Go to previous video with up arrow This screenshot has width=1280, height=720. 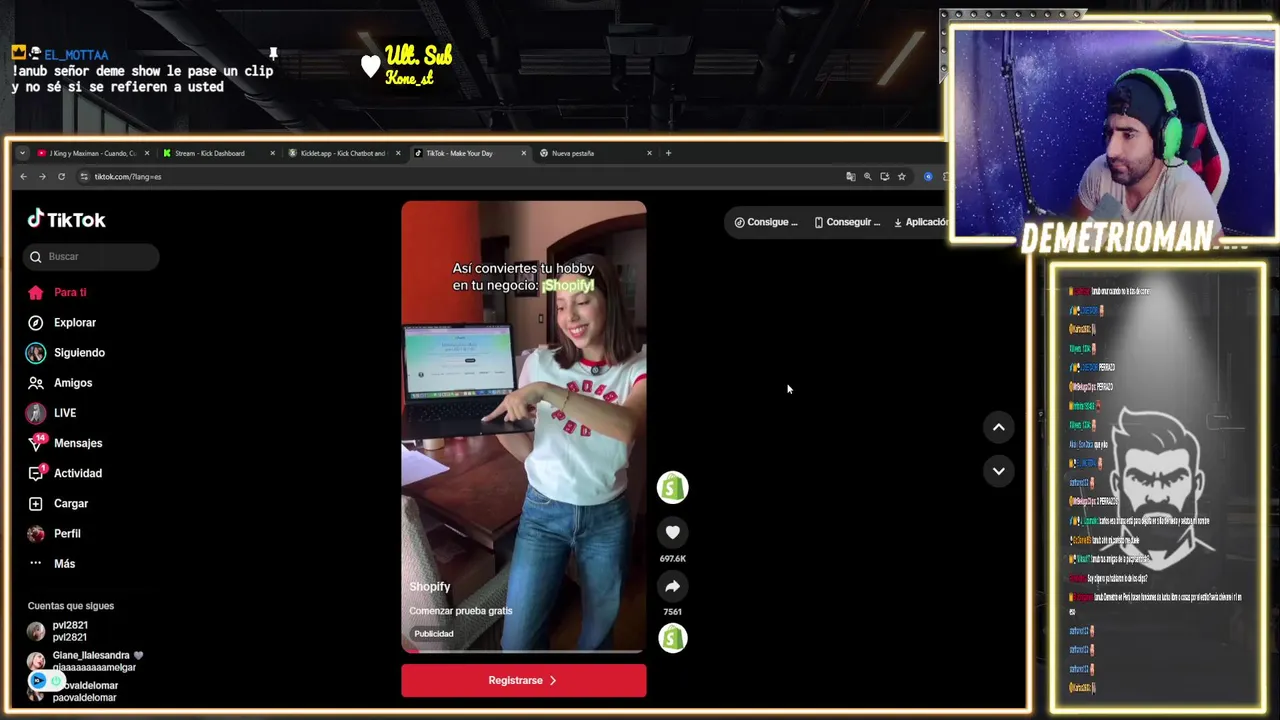click(998, 427)
